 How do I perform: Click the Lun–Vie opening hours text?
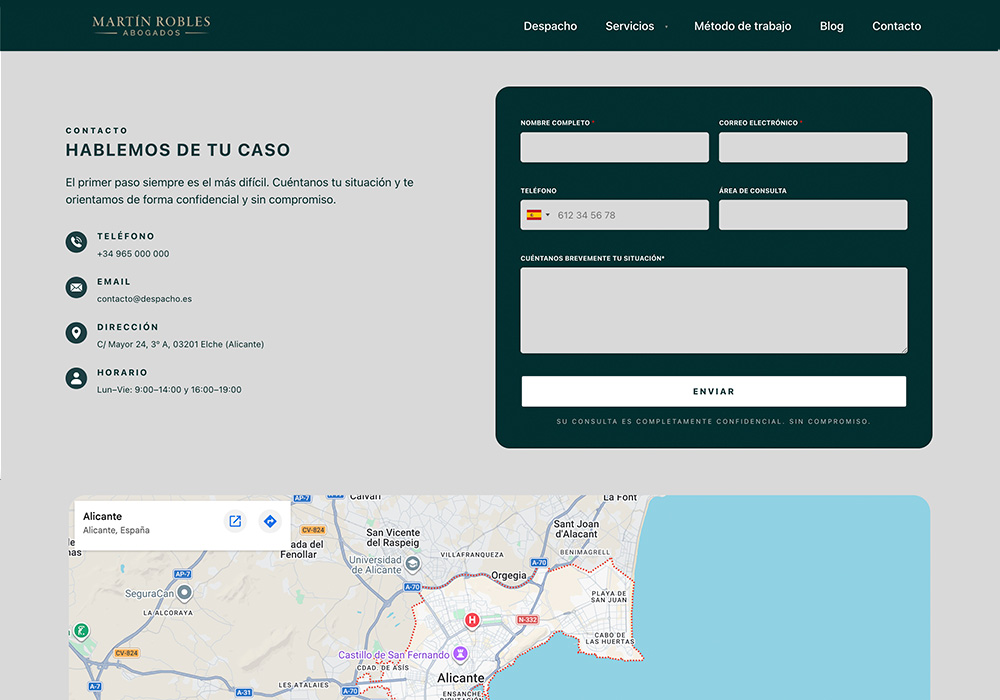point(169,390)
